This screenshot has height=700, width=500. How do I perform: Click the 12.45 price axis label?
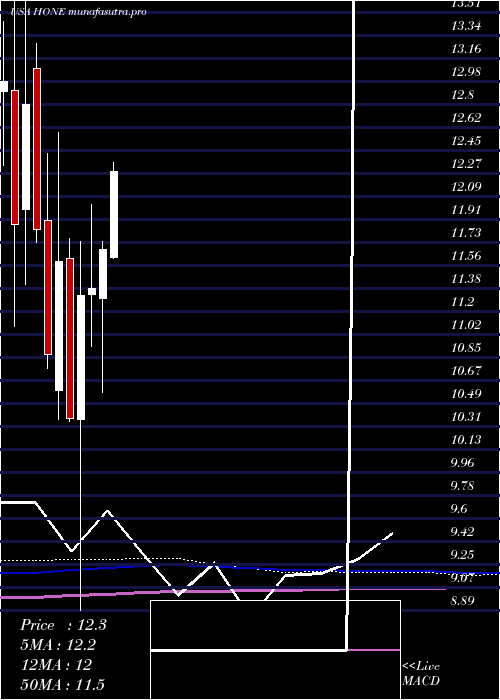(x=466, y=141)
